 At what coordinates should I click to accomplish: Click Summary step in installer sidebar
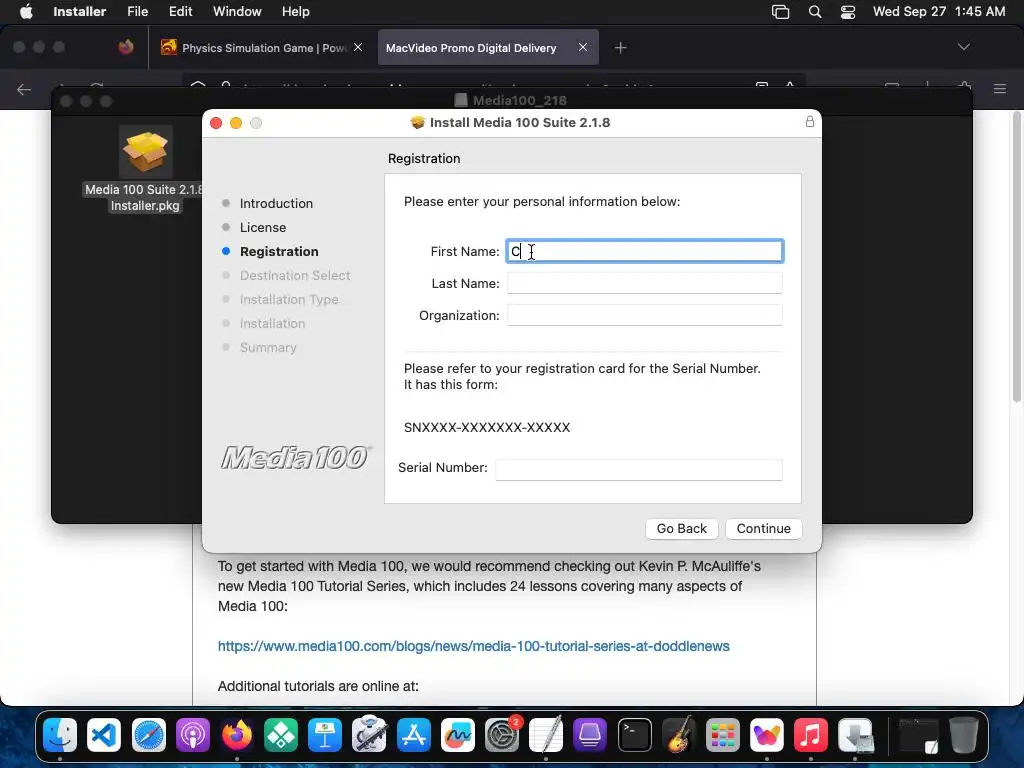tap(268, 347)
